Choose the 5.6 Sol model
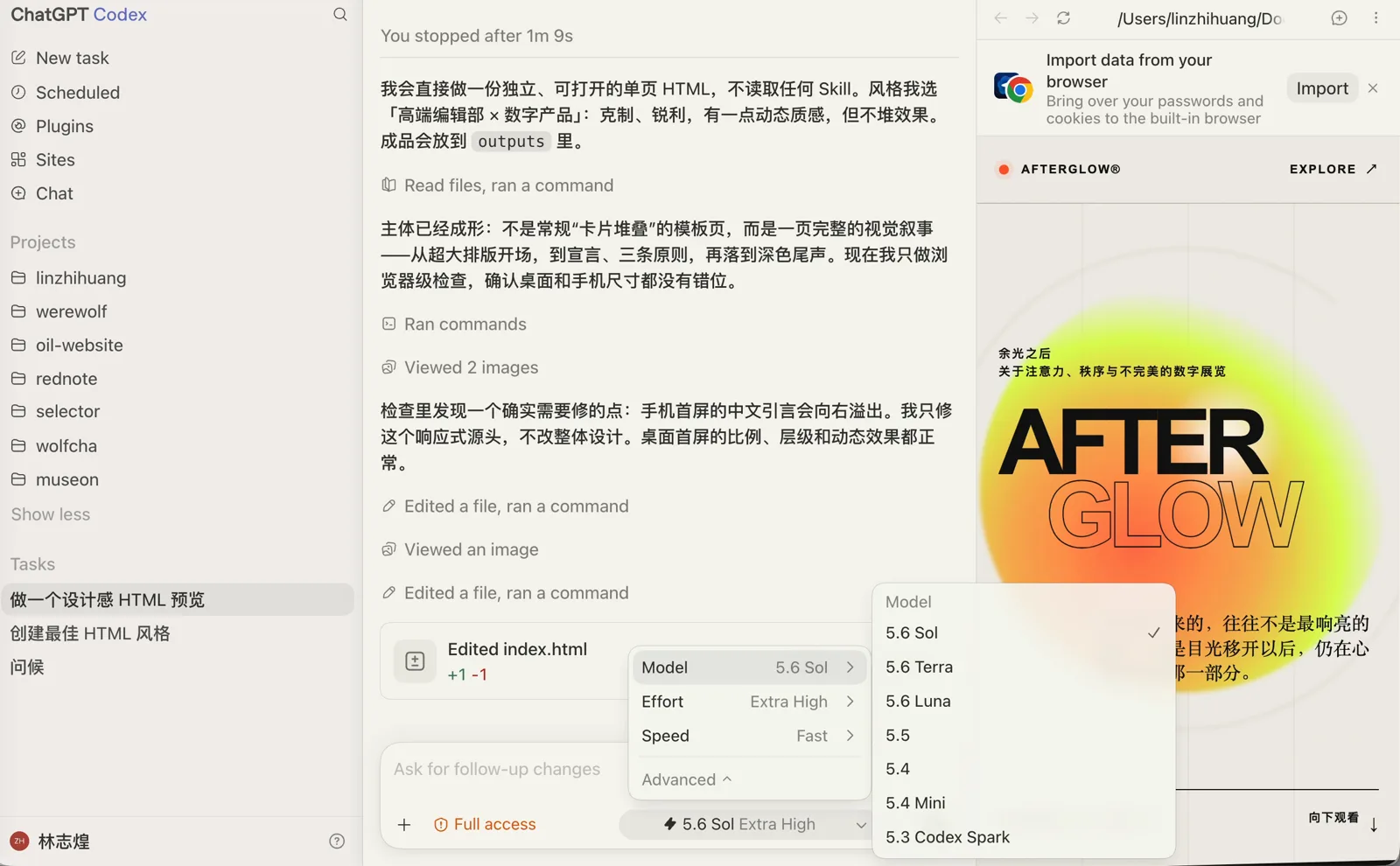This screenshot has width=1400, height=866. [x=1023, y=632]
